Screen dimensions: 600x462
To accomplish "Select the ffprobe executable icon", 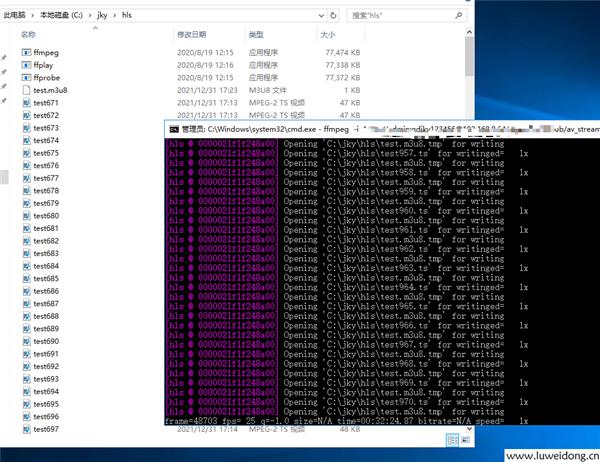I will pos(27,77).
